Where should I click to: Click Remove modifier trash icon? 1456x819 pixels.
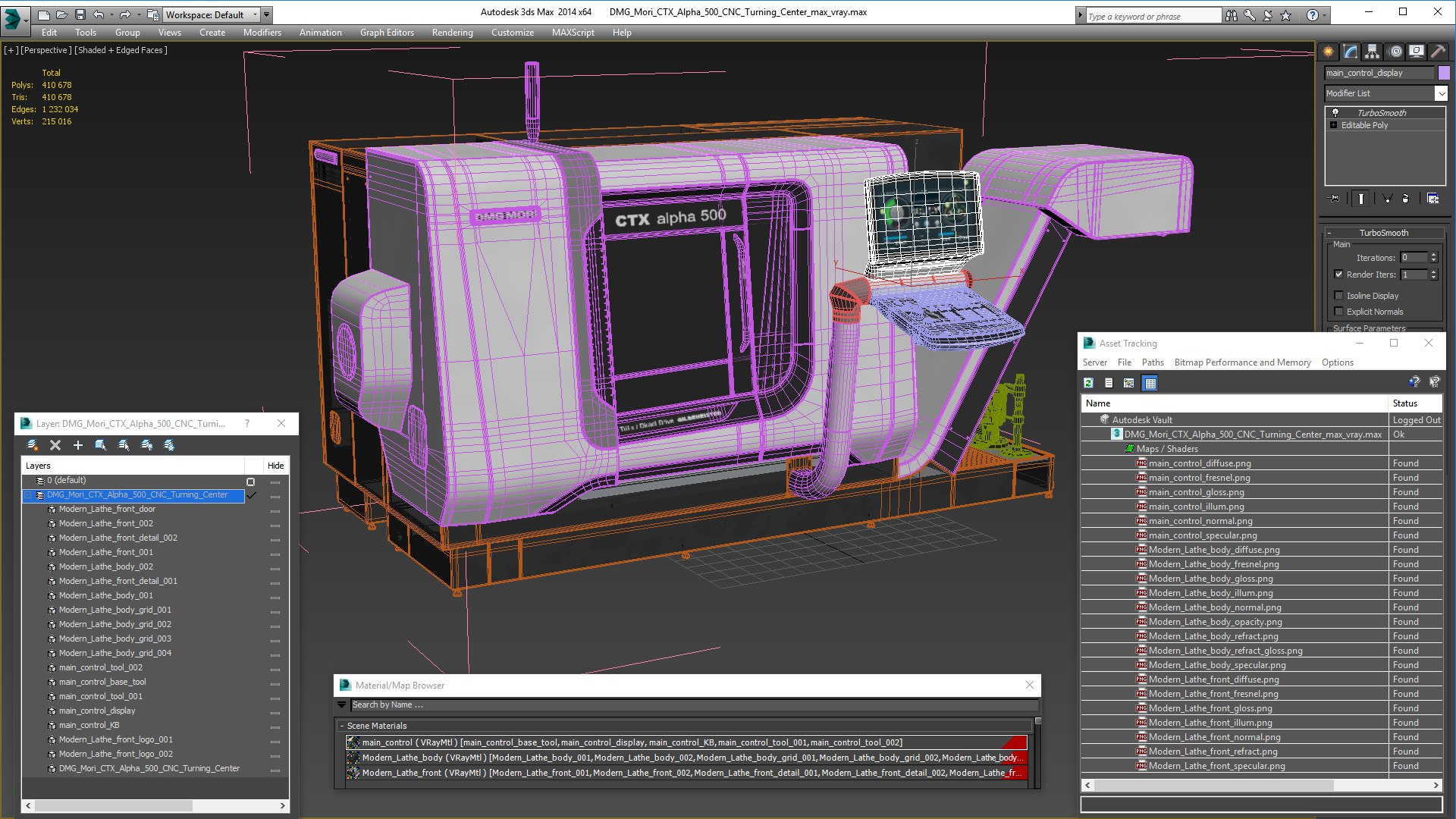[x=1405, y=199]
